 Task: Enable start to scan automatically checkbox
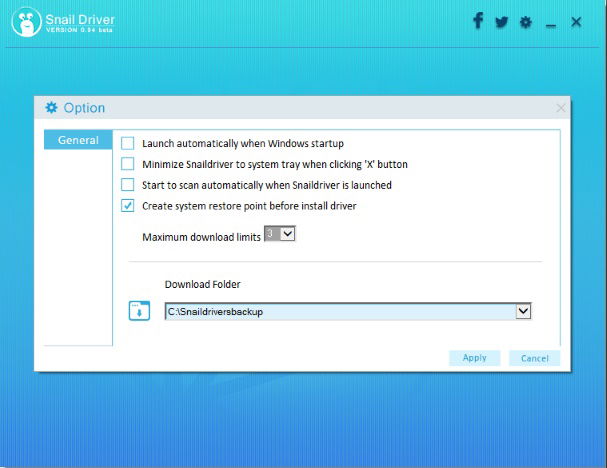127,185
